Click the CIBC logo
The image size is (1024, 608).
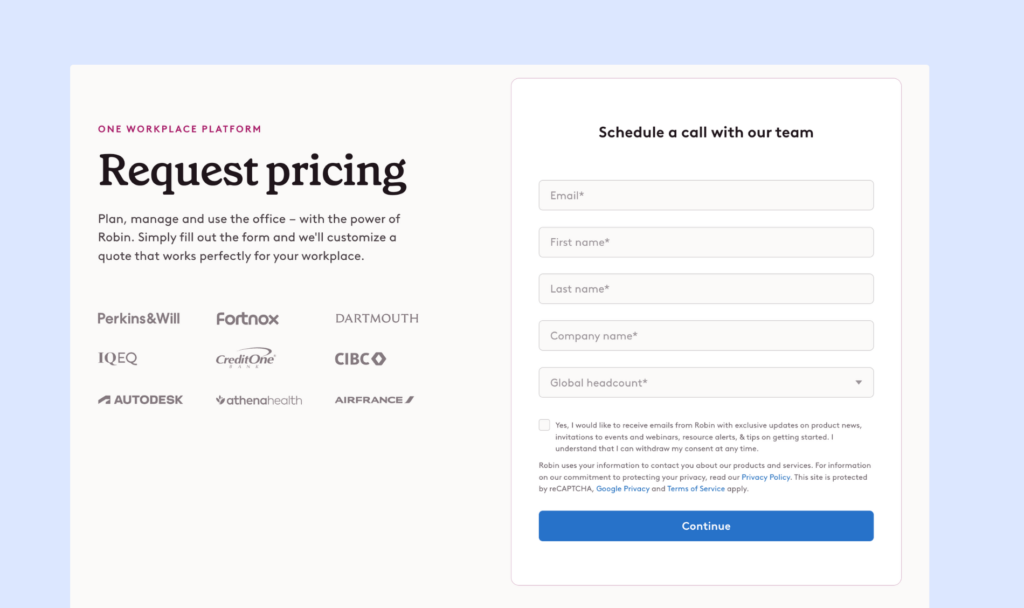coord(360,357)
